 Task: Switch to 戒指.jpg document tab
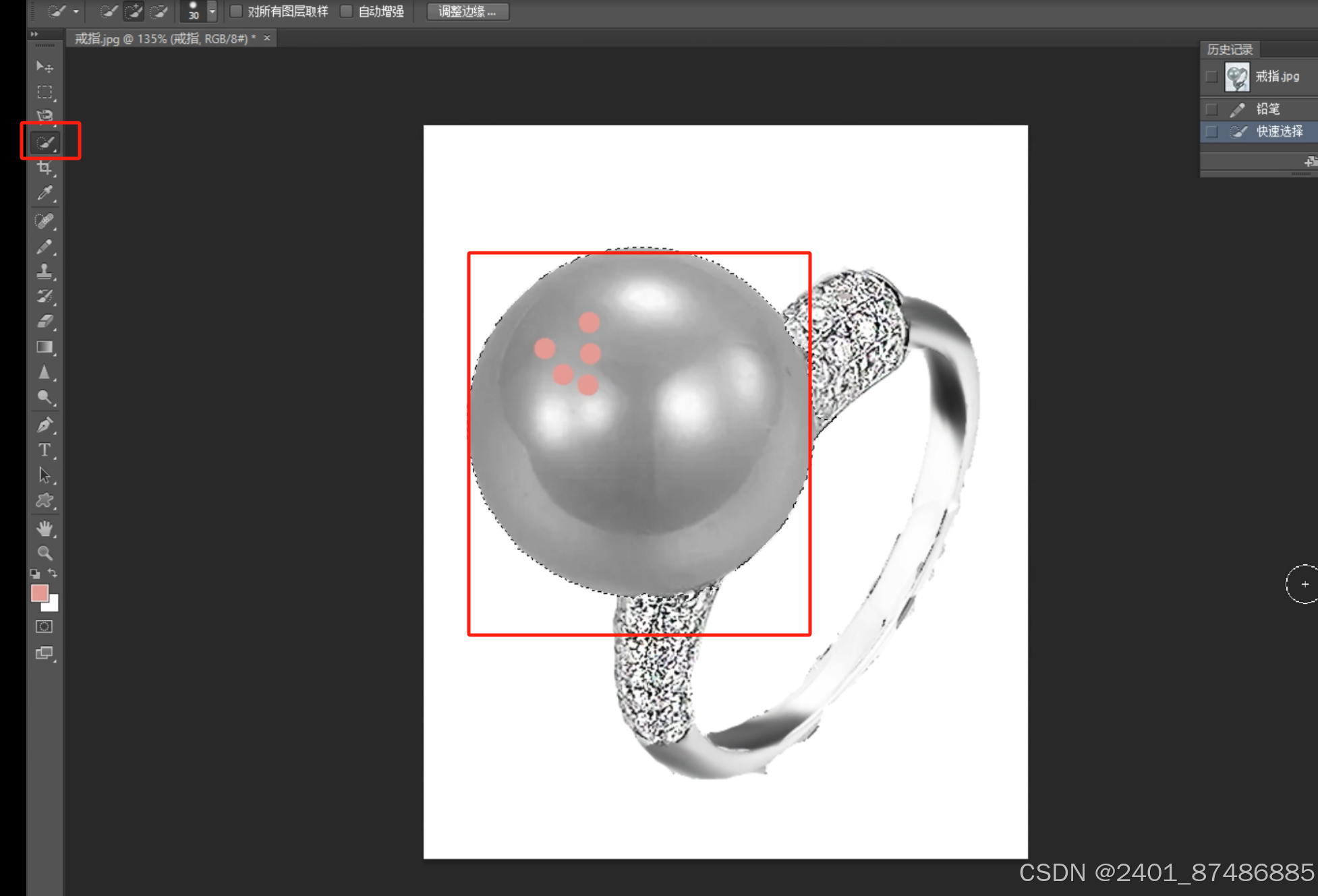pos(162,39)
